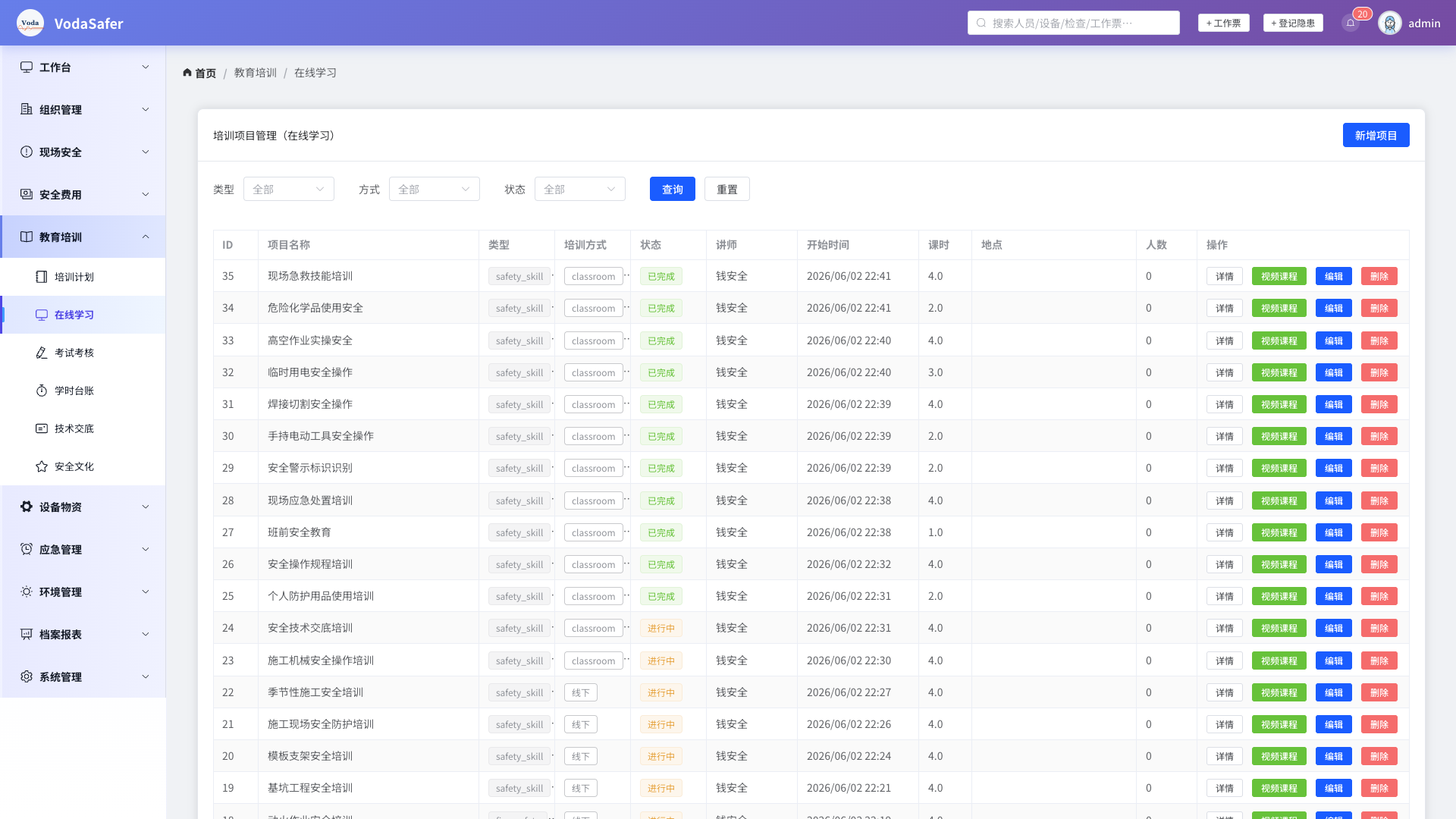Click the VodaSafer logo icon
This screenshot has width=1456, height=819.
click(x=30, y=23)
